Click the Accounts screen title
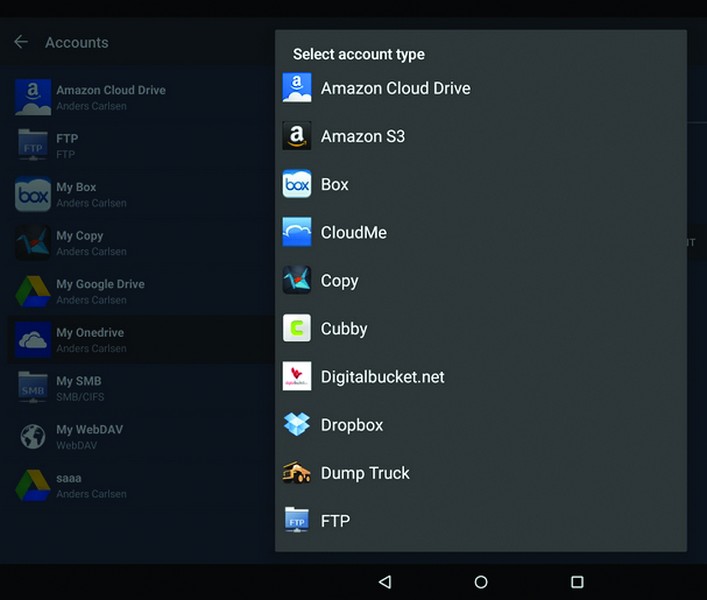Screen dimensions: 707x600 tap(77, 42)
